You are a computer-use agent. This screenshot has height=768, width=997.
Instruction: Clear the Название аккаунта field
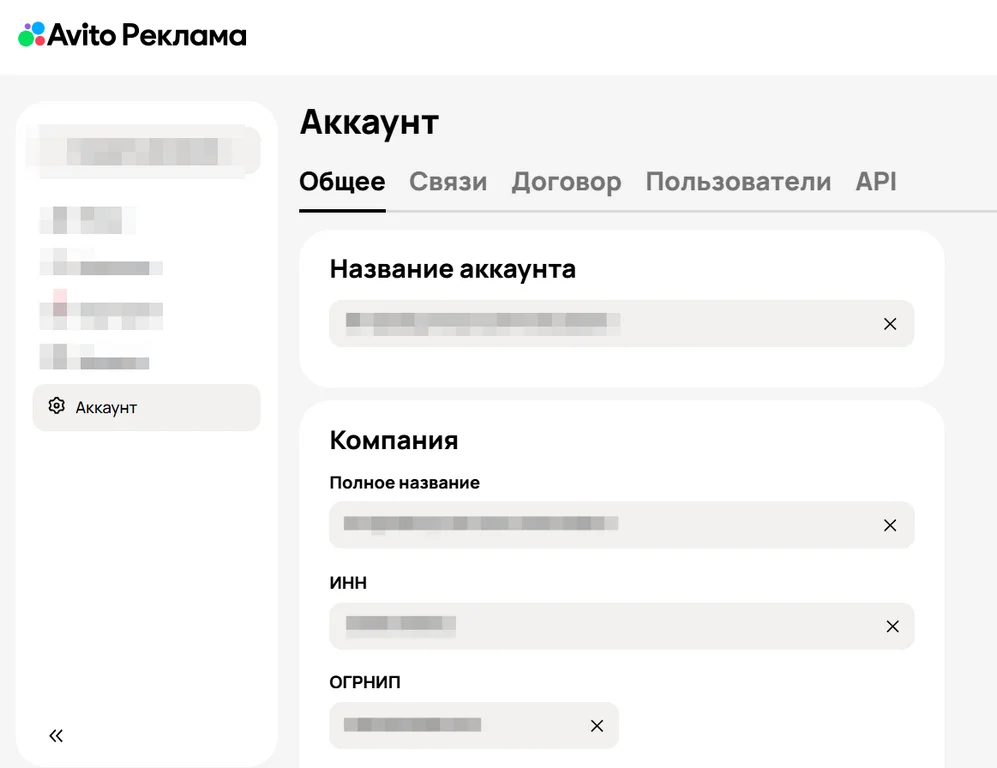890,324
